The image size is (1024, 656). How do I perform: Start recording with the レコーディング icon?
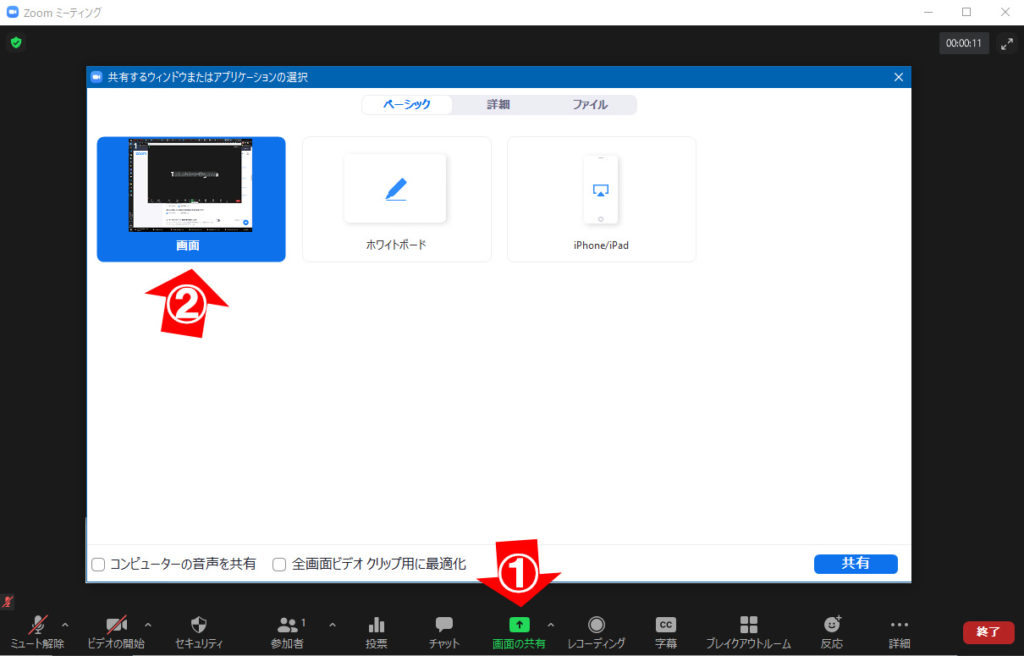click(596, 625)
